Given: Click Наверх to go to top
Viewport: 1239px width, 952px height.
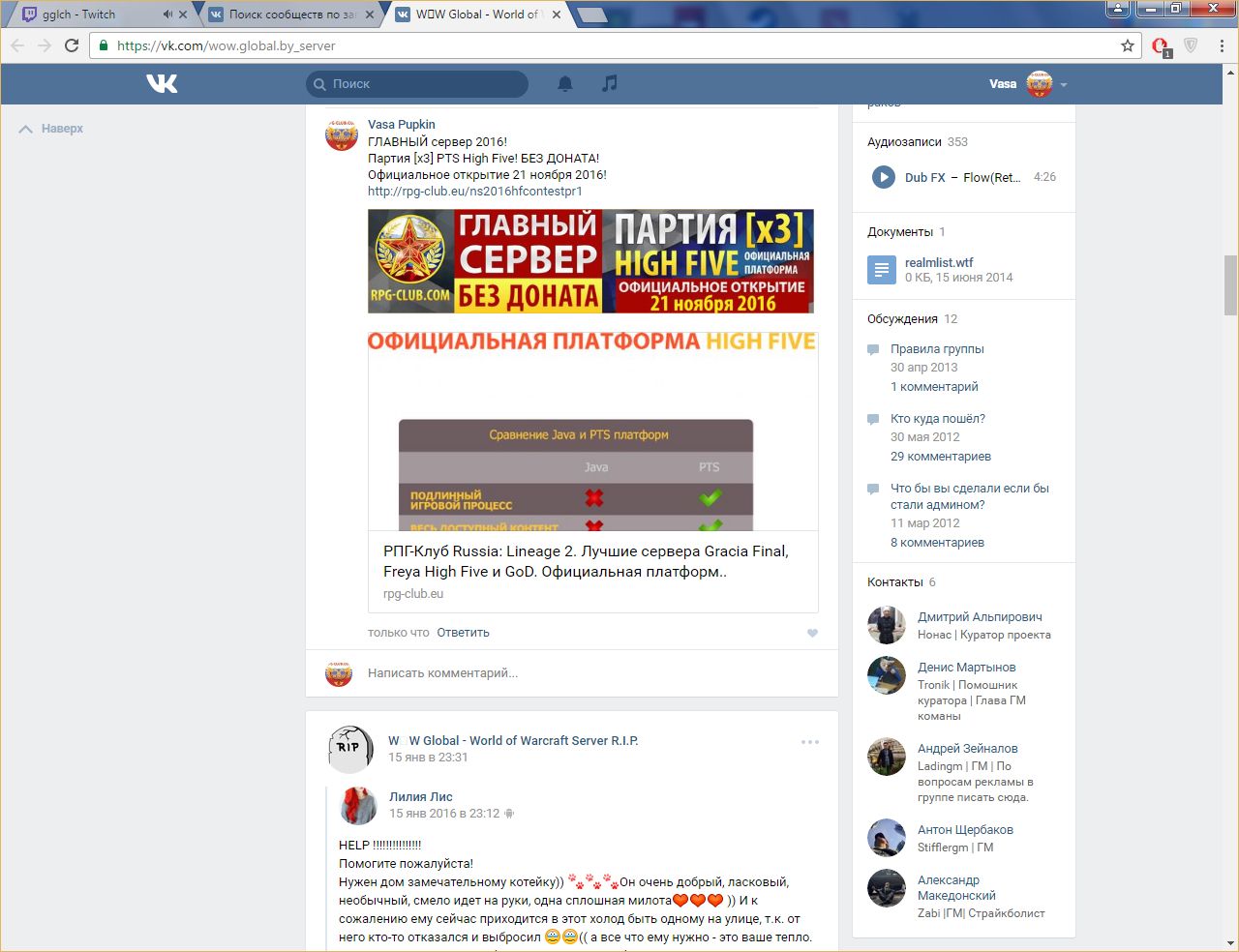Looking at the screenshot, I should click(x=51, y=129).
